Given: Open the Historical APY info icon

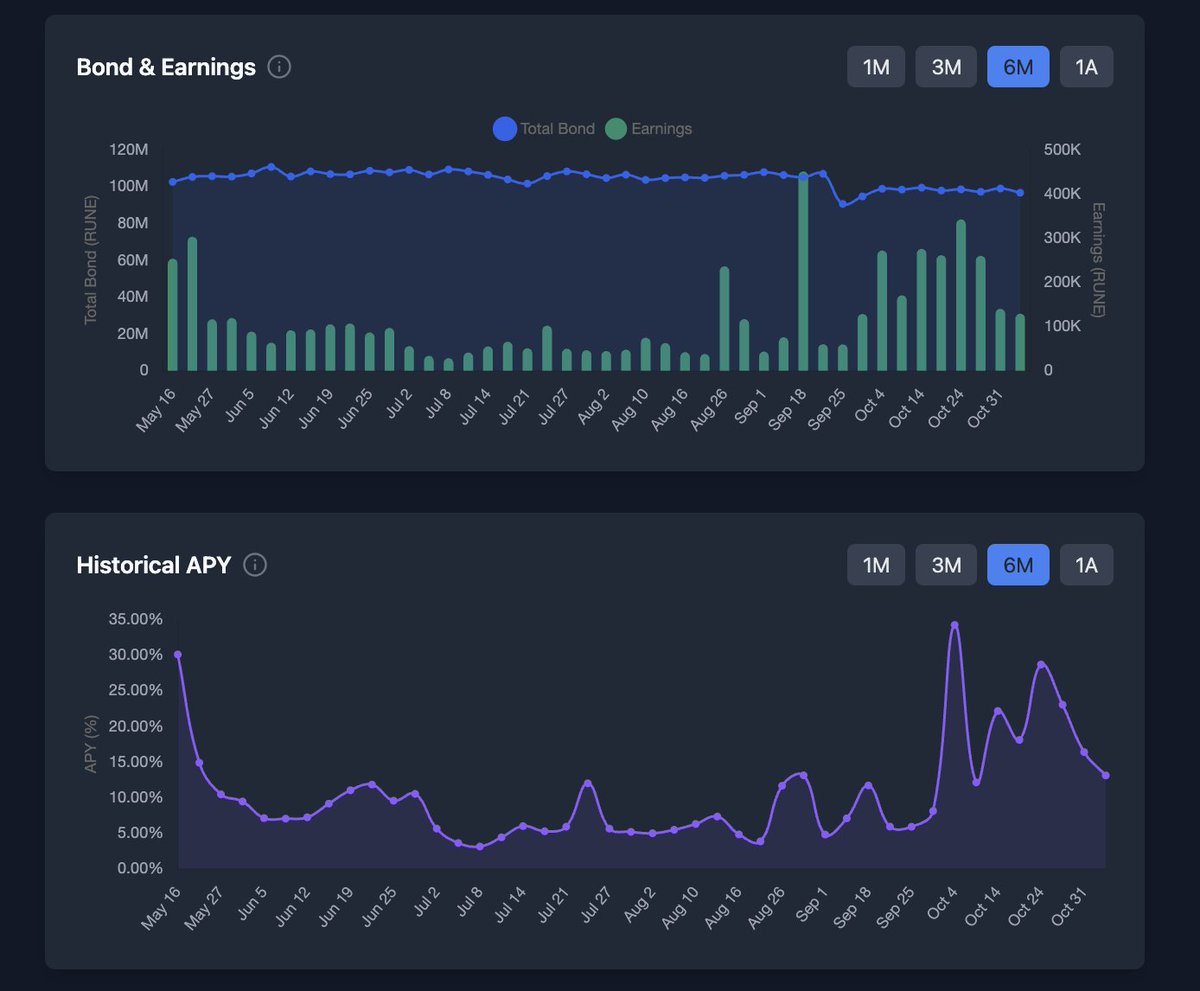Looking at the screenshot, I should click(255, 565).
